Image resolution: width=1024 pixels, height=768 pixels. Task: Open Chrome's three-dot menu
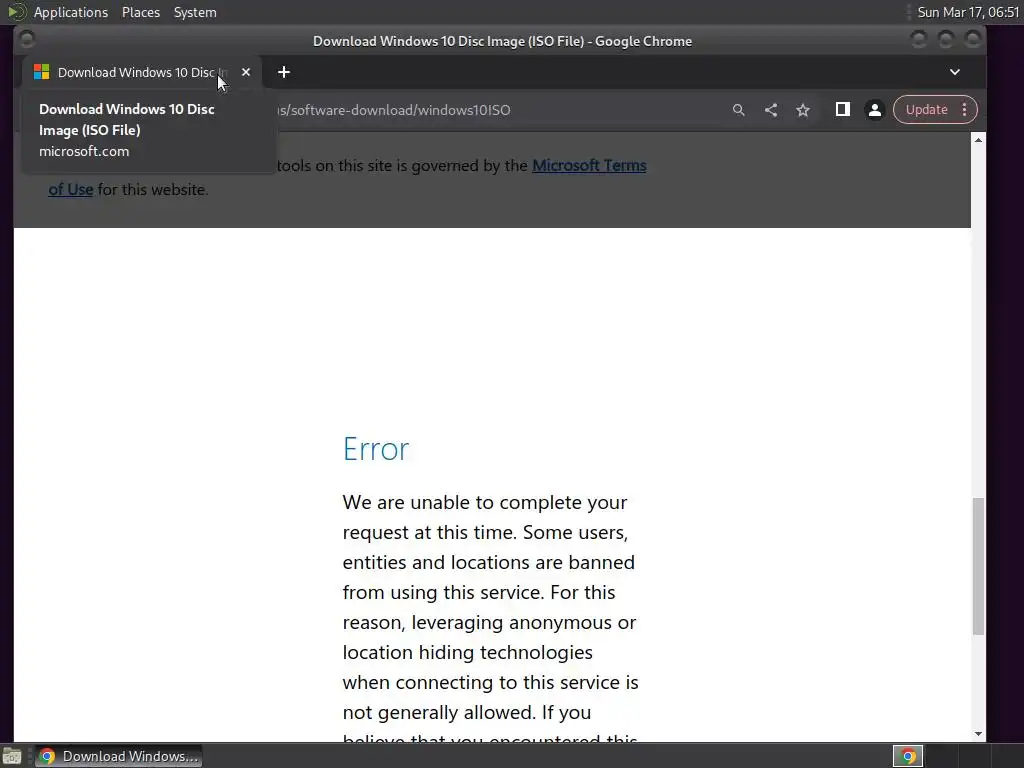[x=965, y=110]
